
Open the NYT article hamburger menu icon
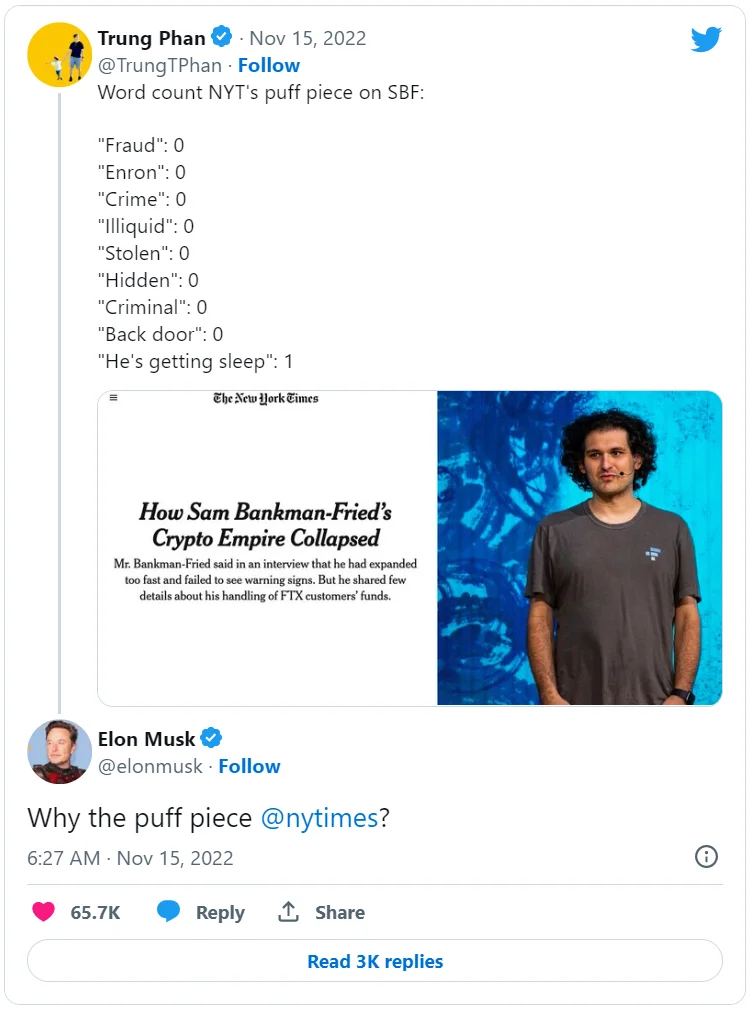click(113, 398)
